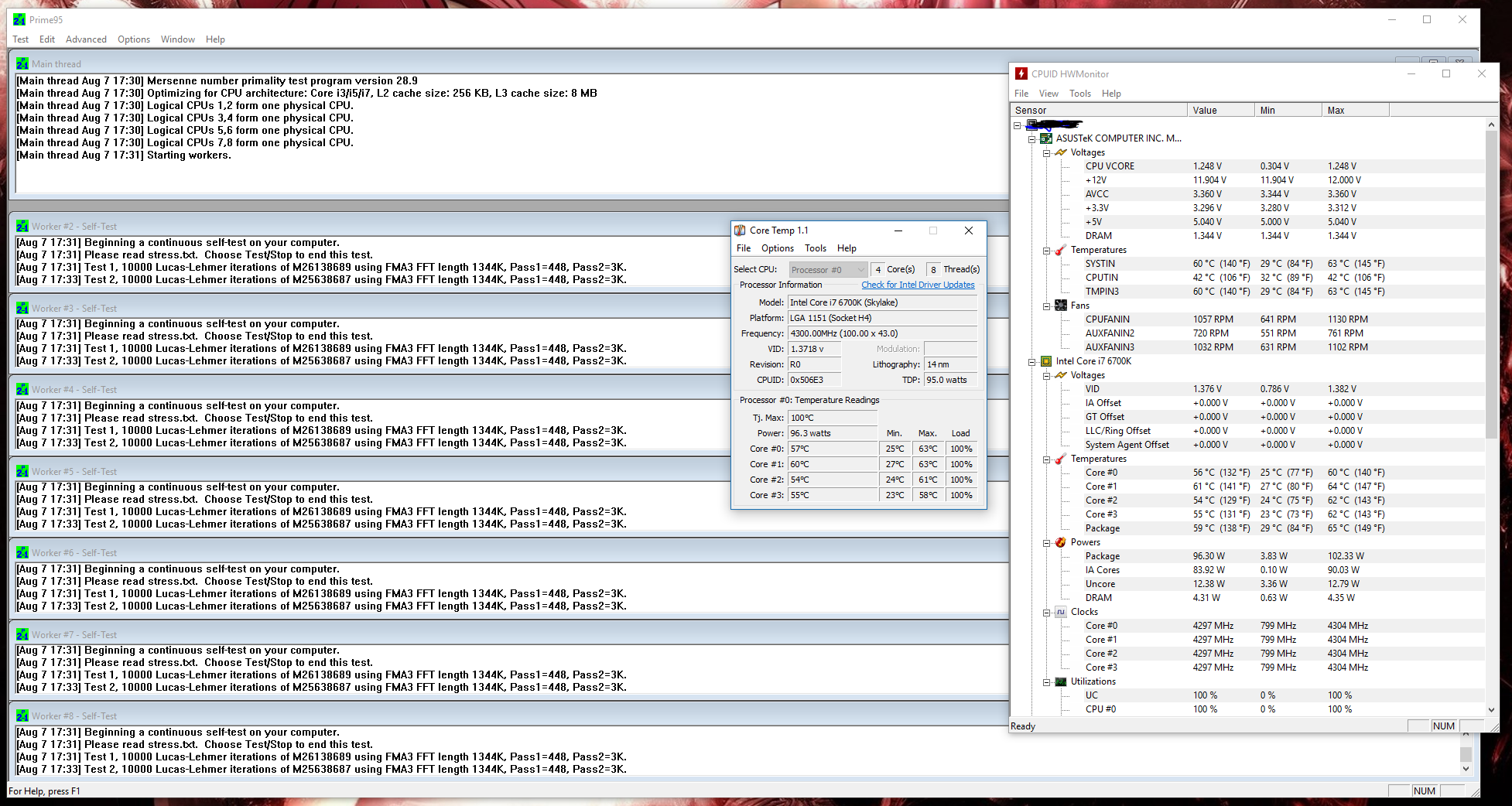Image resolution: width=1512 pixels, height=806 pixels.
Task: Collapse the Clocks section in HWMonitor
Action: (x=1046, y=613)
